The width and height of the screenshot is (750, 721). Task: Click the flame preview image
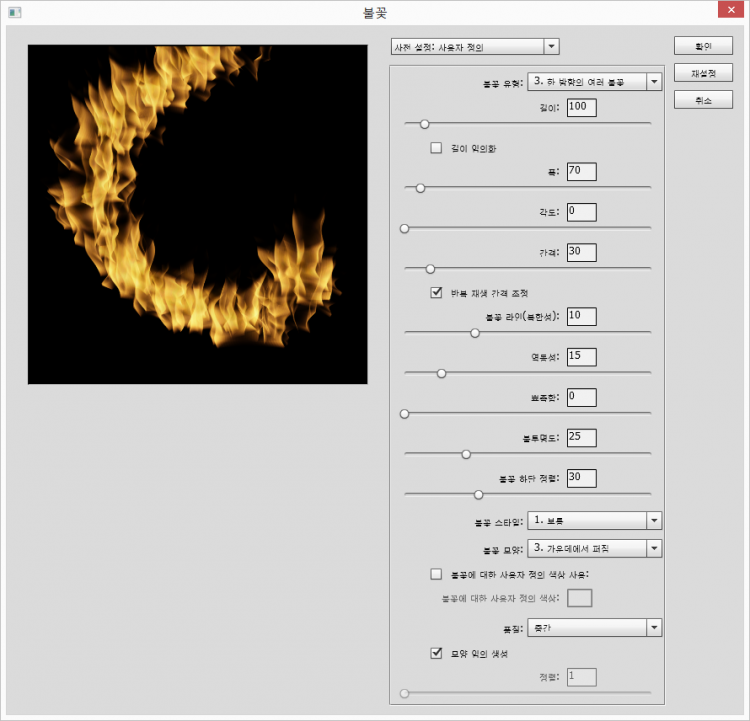pos(198,214)
